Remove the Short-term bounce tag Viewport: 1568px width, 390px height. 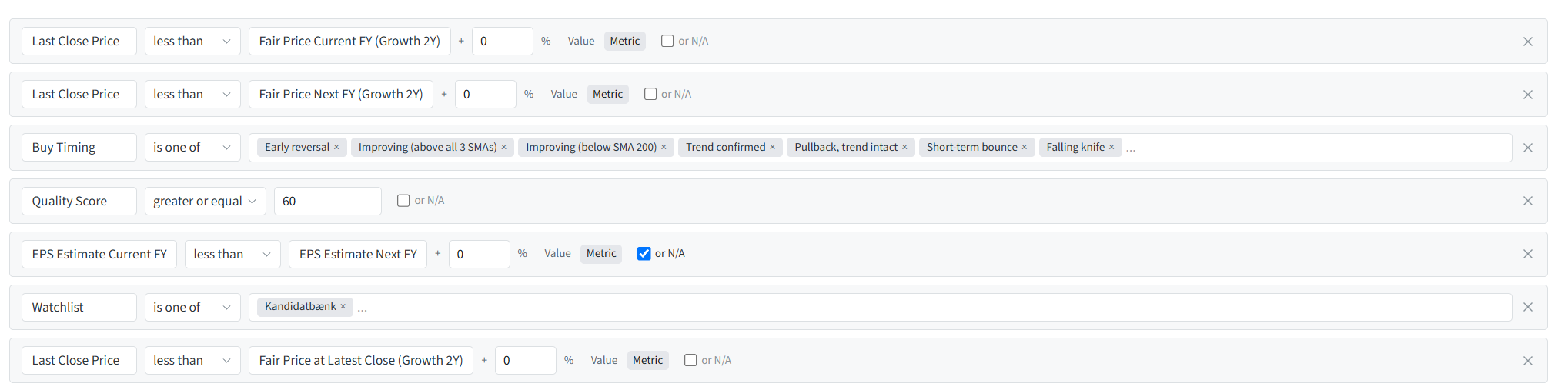tap(1025, 148)
